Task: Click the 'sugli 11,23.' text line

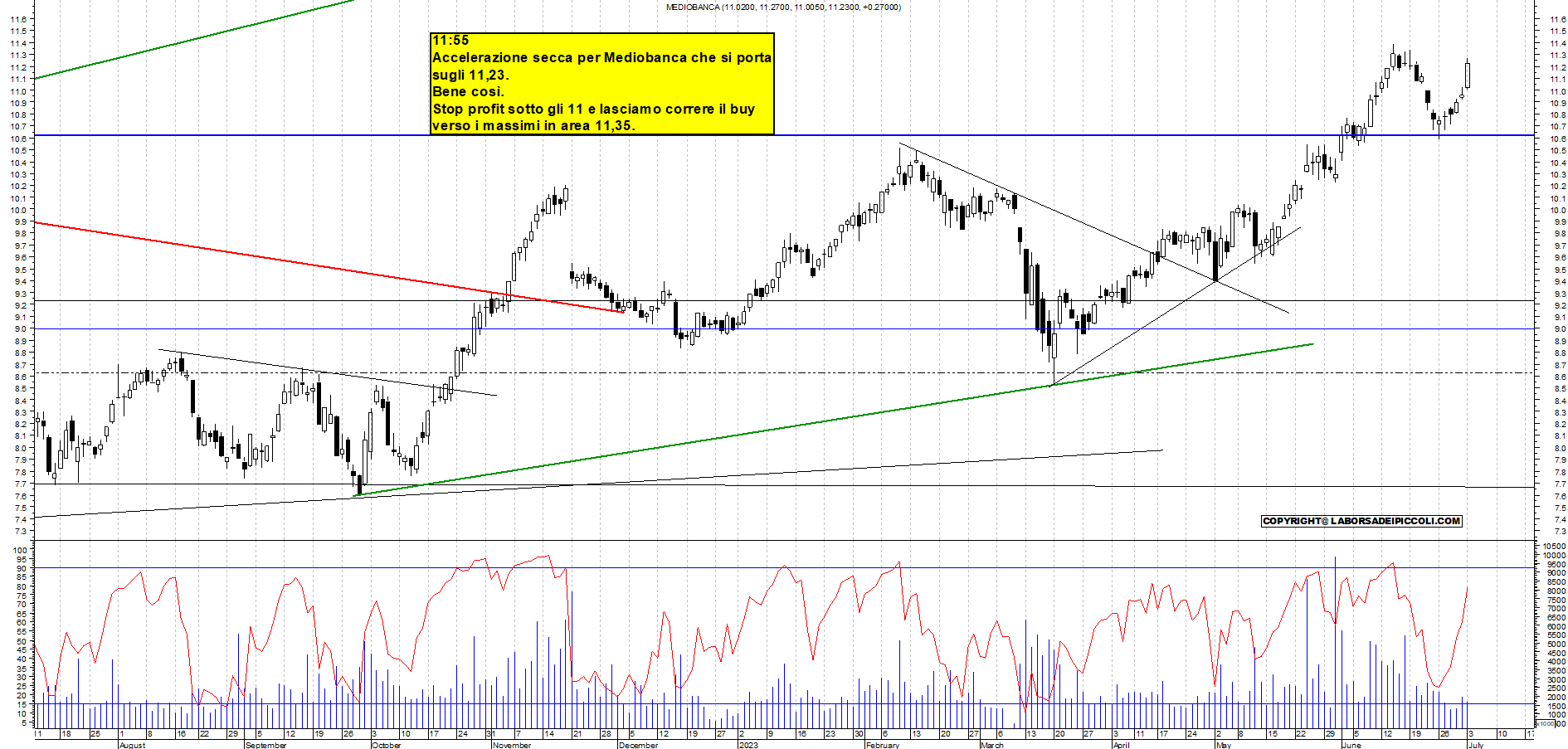Action: point(470,75)
